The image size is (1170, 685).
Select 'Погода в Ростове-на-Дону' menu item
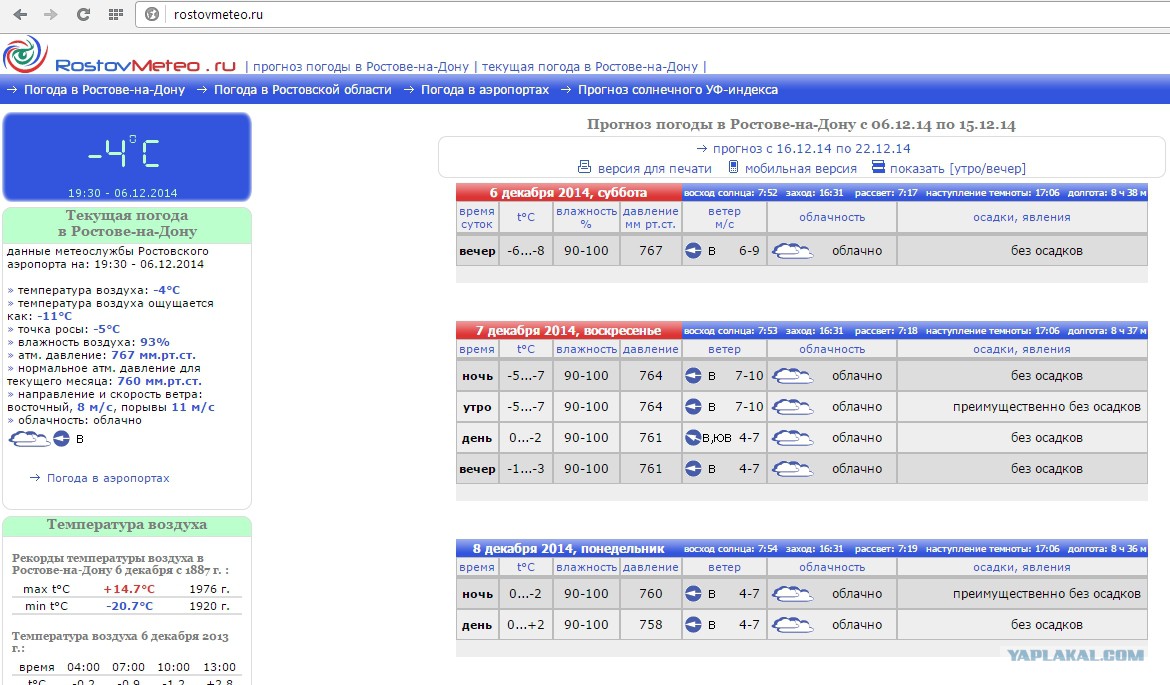click(104, 90)
